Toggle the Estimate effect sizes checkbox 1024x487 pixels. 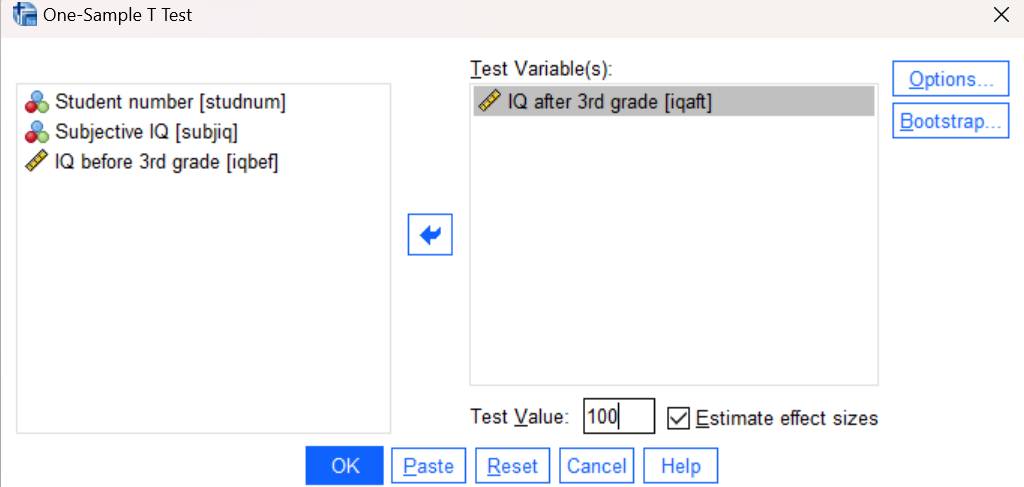(679, 417)
